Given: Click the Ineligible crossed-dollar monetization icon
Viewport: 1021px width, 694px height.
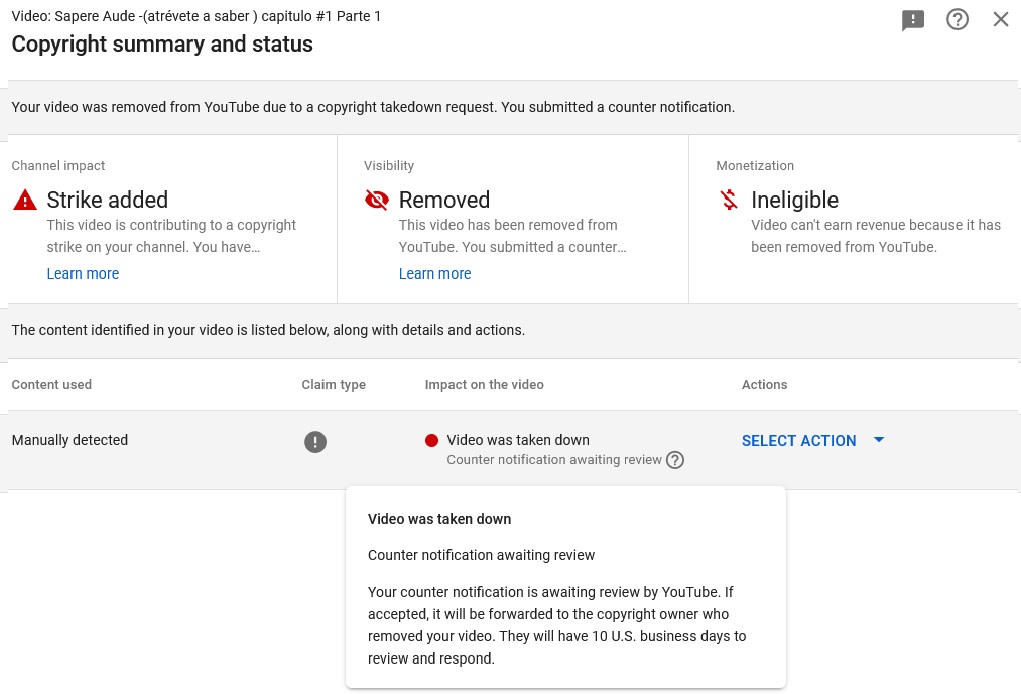Looking at the screenshot, I should pos(729,200).
